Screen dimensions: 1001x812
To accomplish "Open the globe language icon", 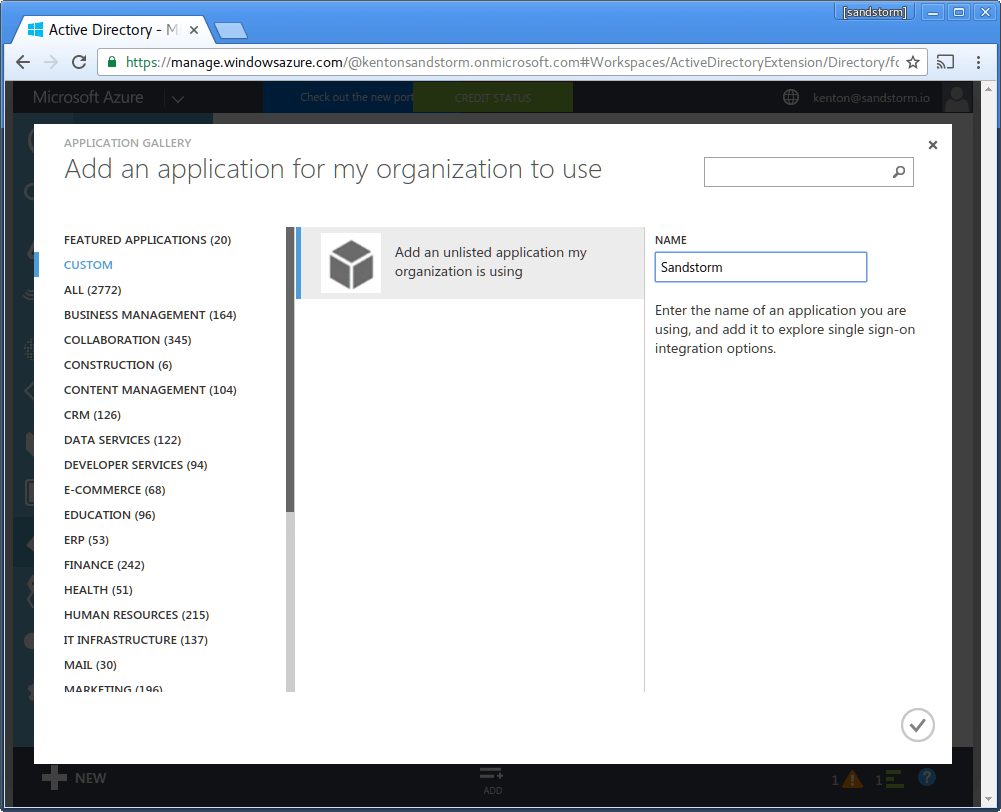I will [791, 97].
